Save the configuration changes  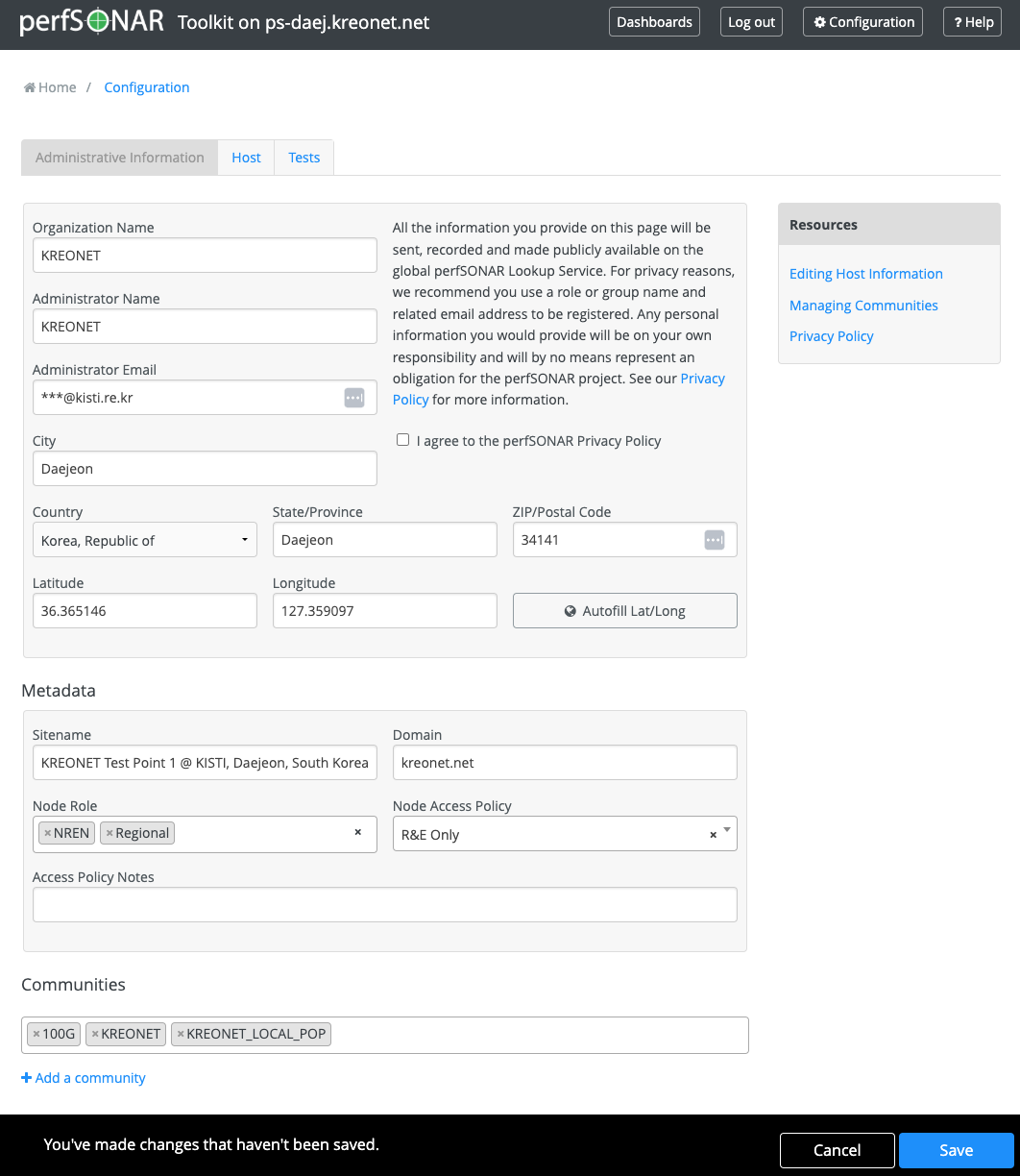956,1150
